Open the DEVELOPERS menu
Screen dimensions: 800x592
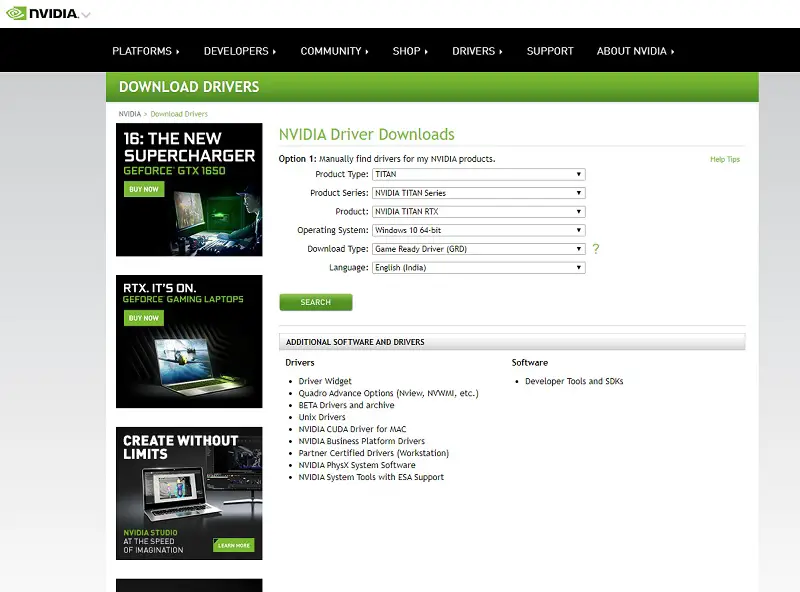pyautogui.click(x=240, y=51)
